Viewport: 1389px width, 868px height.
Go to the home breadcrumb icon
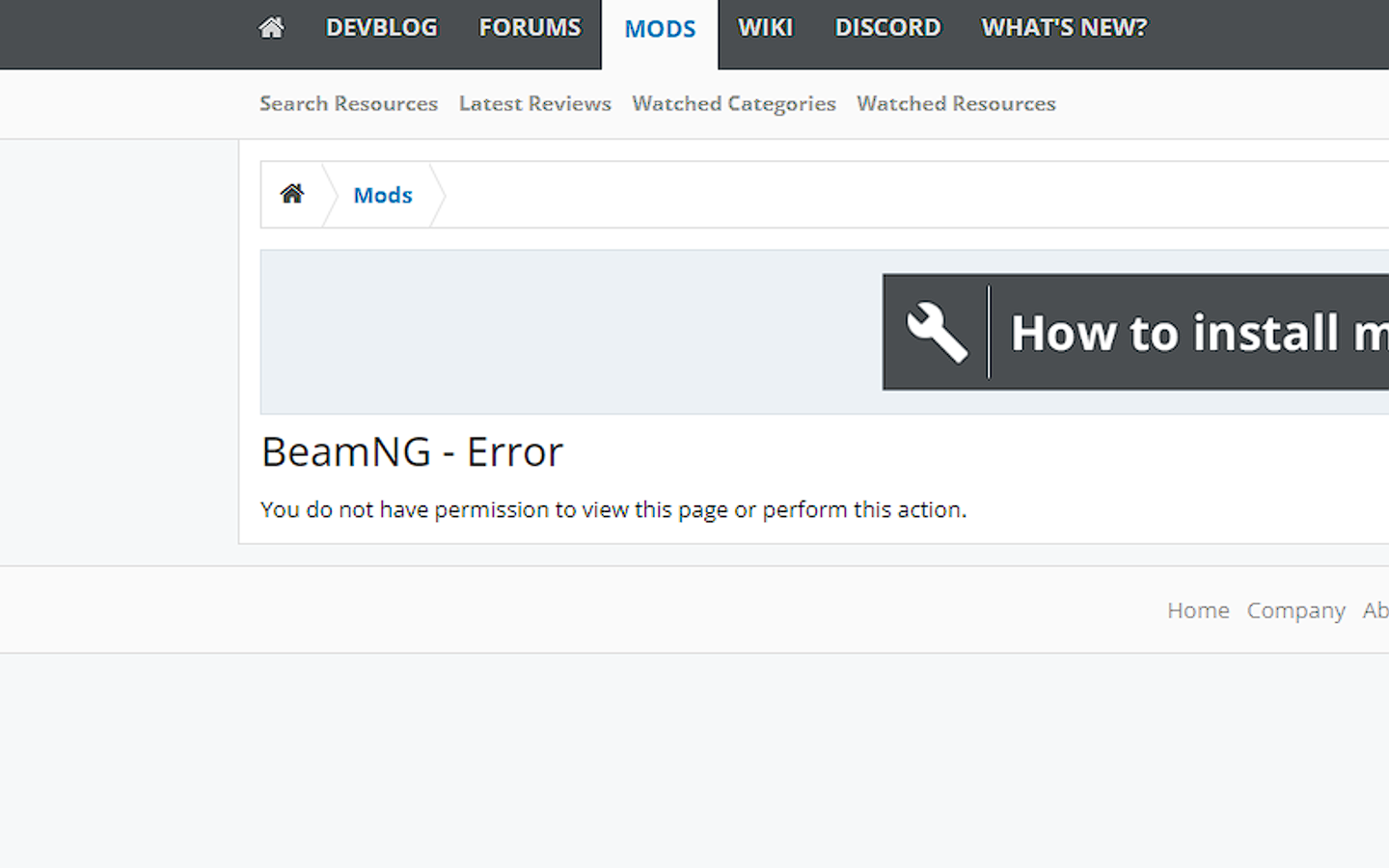click(292, 194)
